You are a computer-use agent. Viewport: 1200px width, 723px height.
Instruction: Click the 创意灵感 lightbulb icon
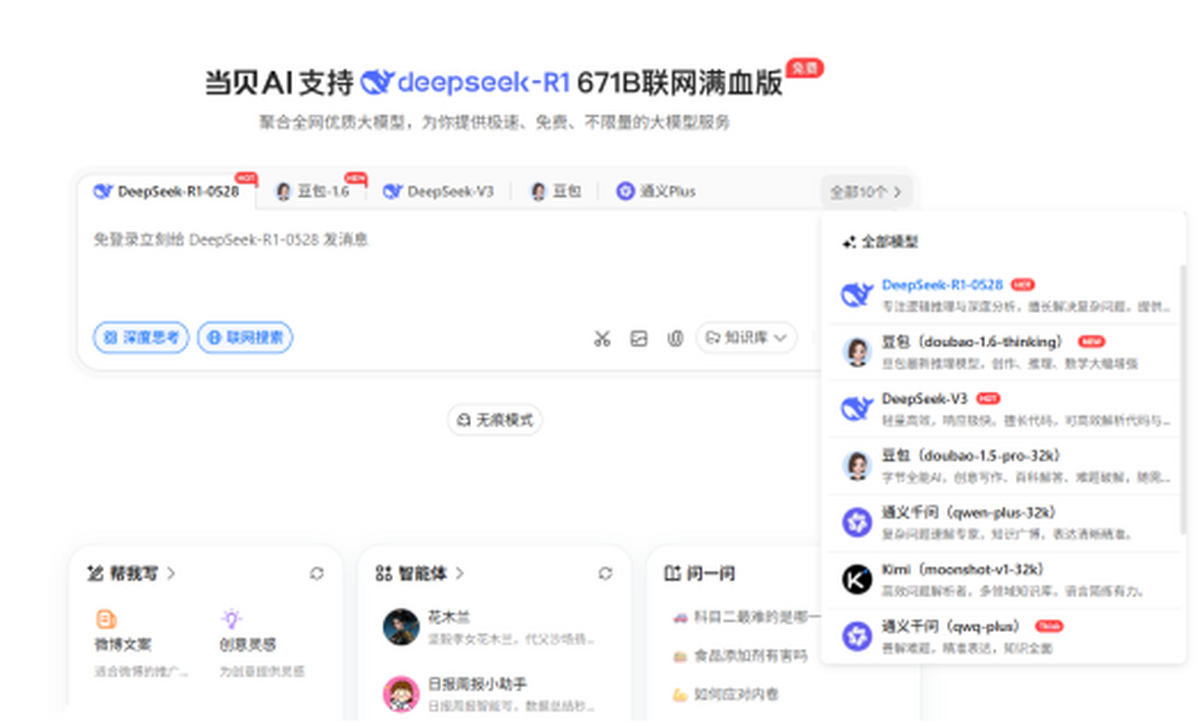[231, 619]
